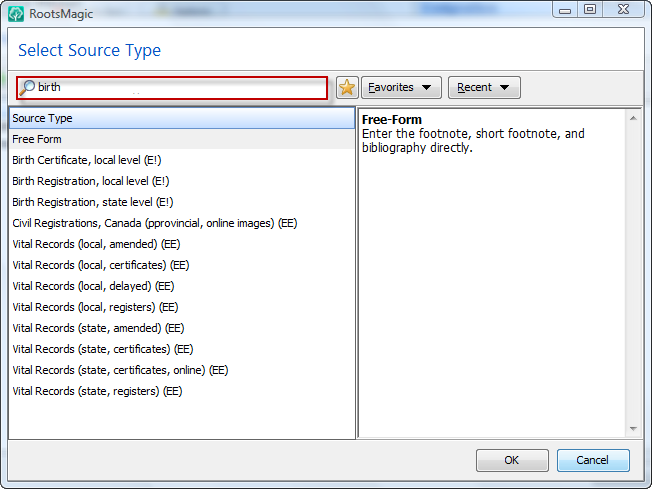Image resolution: width=652 pixels, height=489 pixels.
Task: Click the Source Type column header
Action: click(182, 118)
